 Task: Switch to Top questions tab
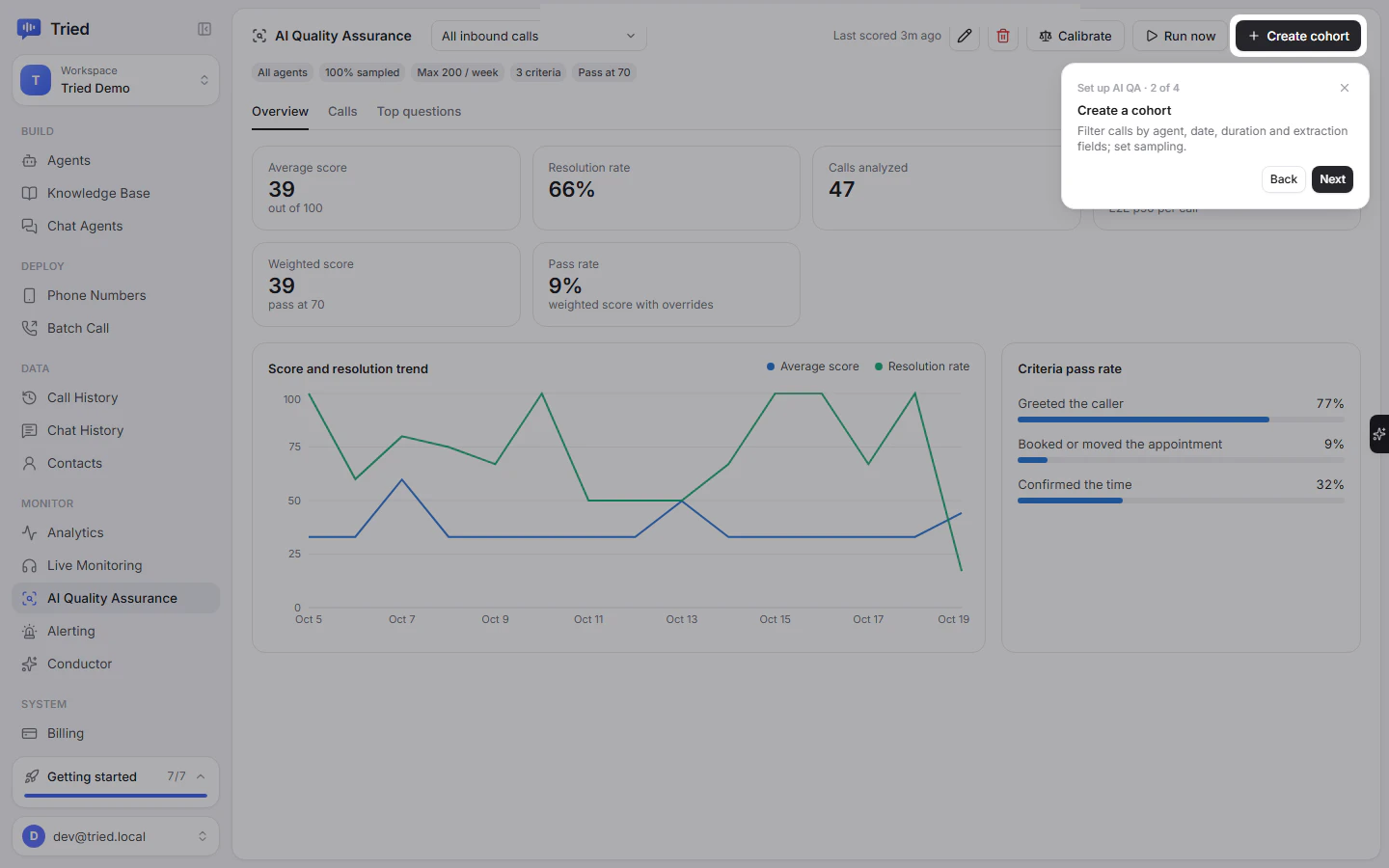click(x=419, y=112)
